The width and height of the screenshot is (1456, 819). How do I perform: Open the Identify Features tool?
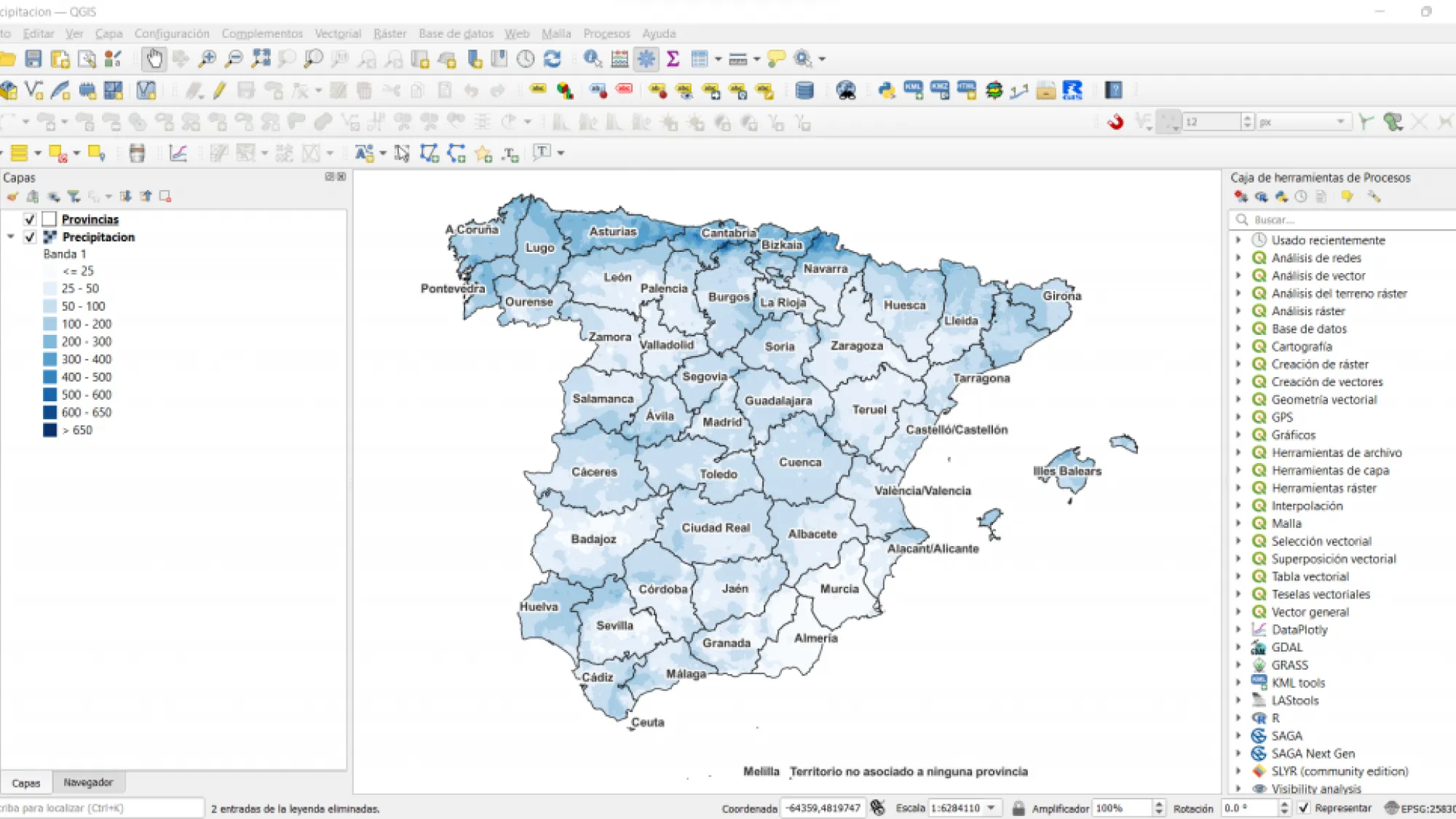[590, 58]
